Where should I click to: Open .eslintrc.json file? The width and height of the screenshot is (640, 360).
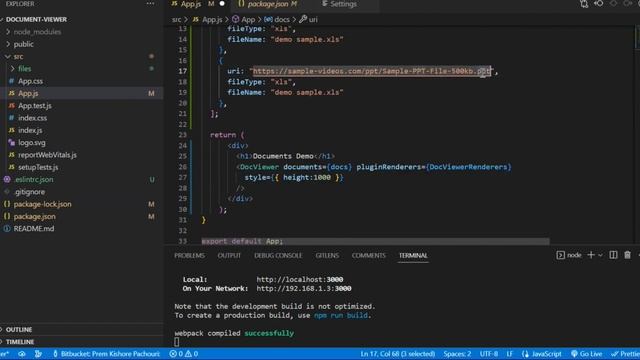click(x=33, y=179)
